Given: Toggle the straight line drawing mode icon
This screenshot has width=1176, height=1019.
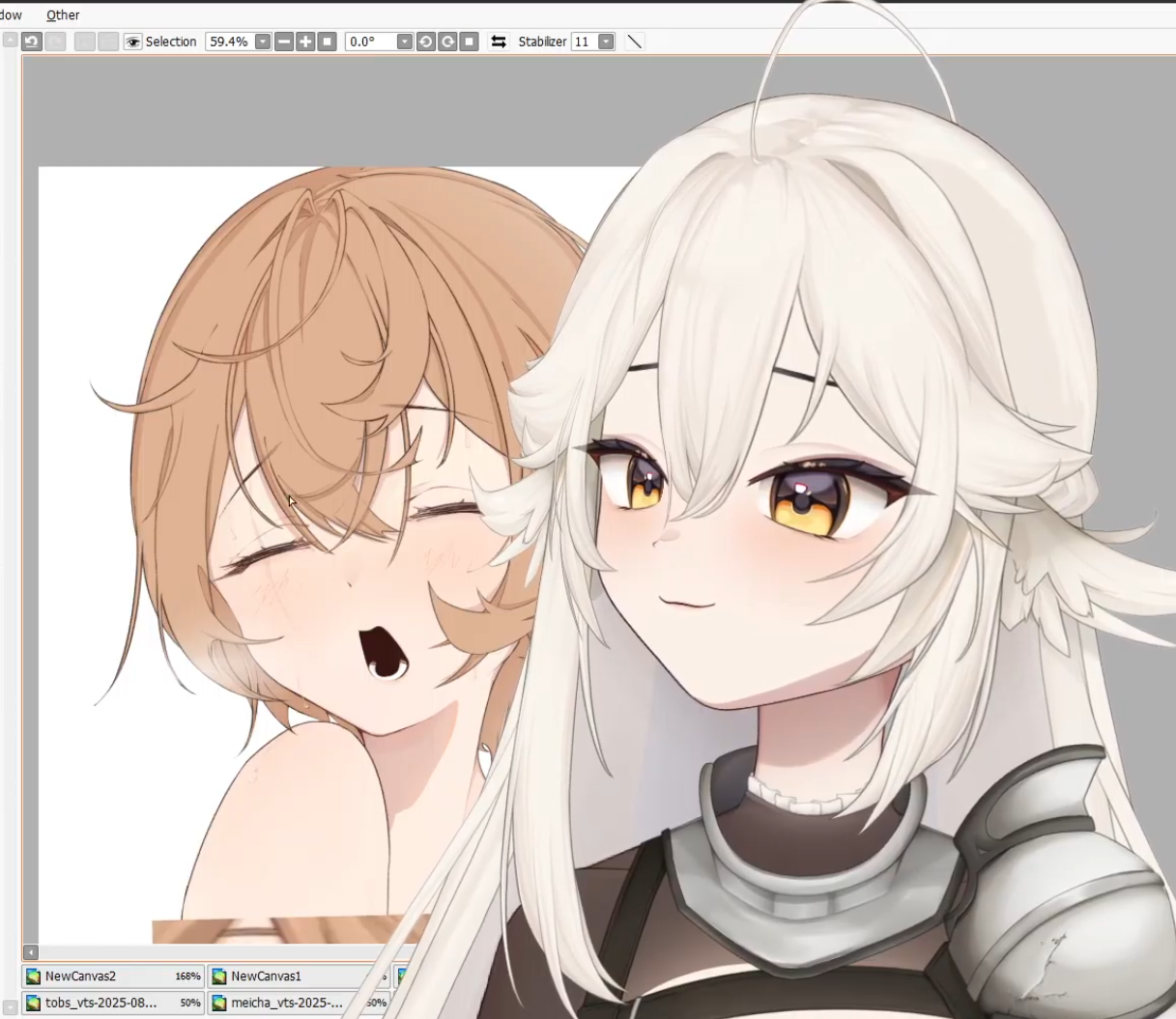Looking at the screenshot, I should click(635, 42).
